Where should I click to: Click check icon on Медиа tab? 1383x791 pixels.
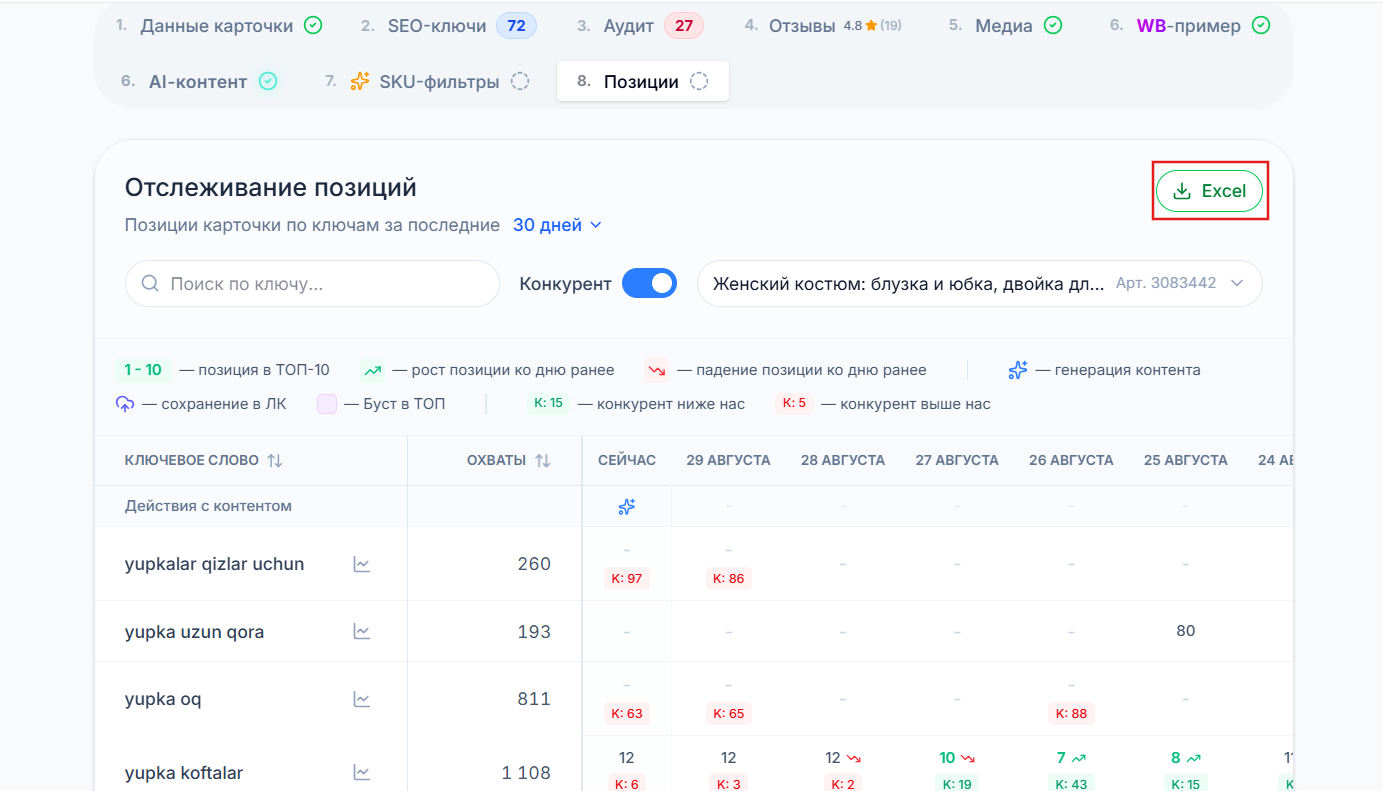point(1053,26)
